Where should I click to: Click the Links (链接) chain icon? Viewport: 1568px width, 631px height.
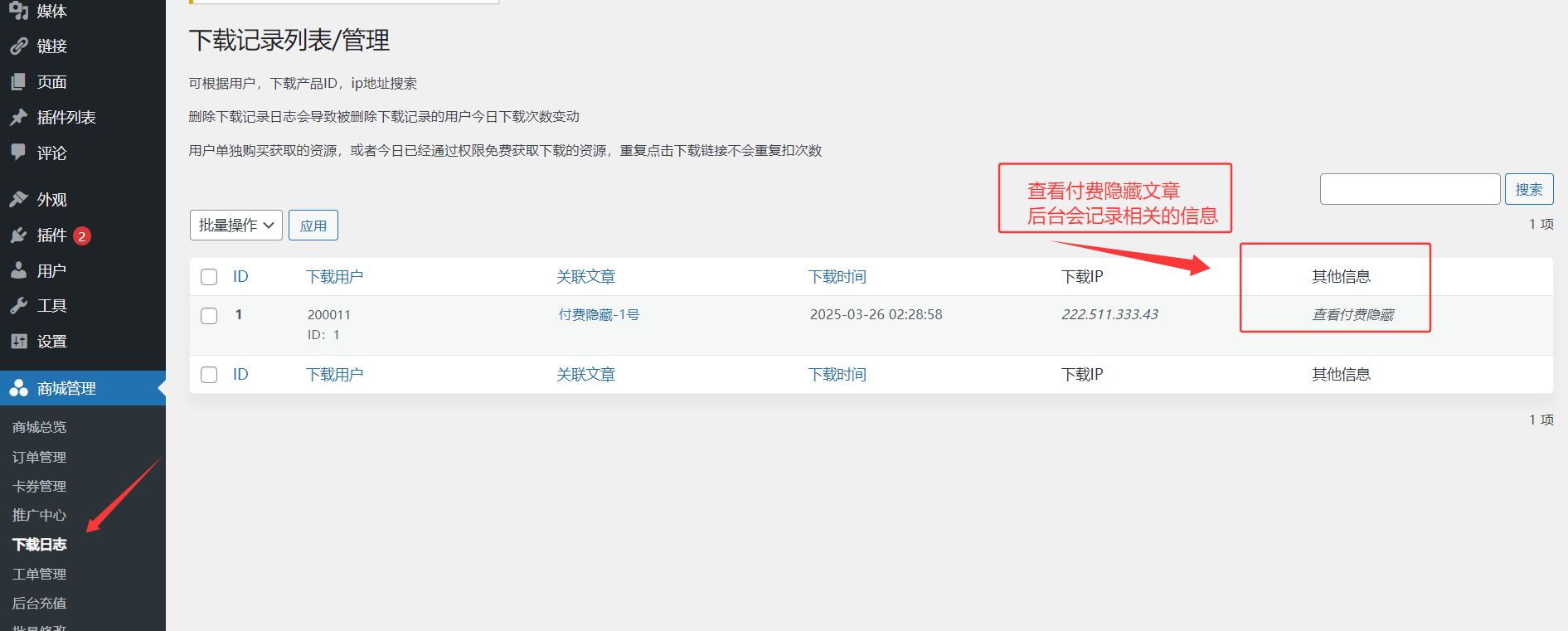coord(18,46)
